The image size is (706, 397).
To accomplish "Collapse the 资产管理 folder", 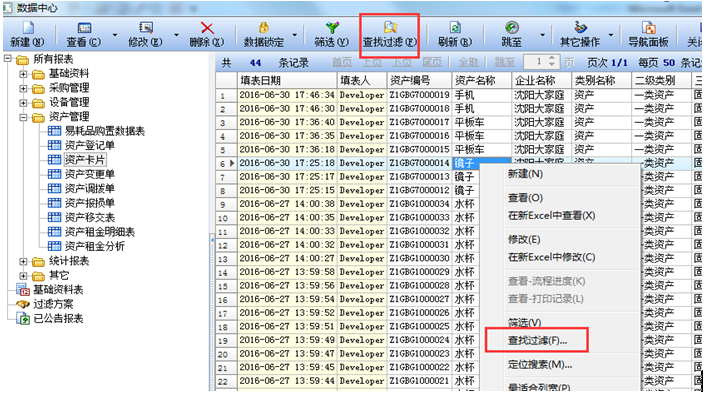I will [x=23, y=117].
